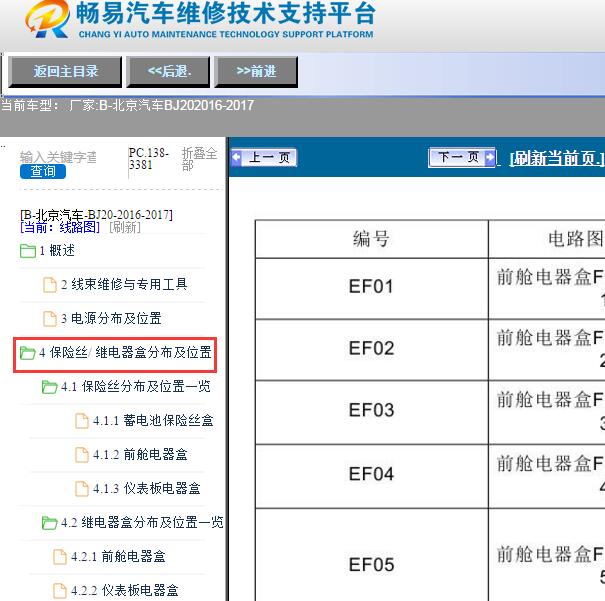605x601 pixels.
Task: Collapse folder icon of 4.2 继电器盒分布及位置一览
Action: click(x=50, y=523)
